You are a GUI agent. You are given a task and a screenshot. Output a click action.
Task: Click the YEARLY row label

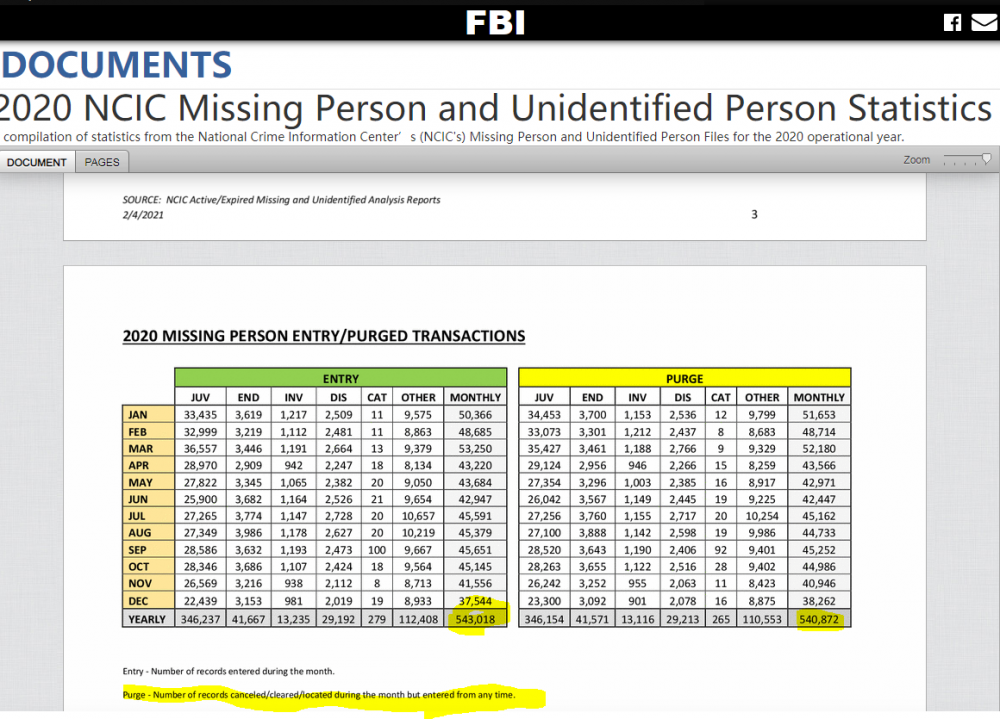pyautogui.click(x=147, y=620)
